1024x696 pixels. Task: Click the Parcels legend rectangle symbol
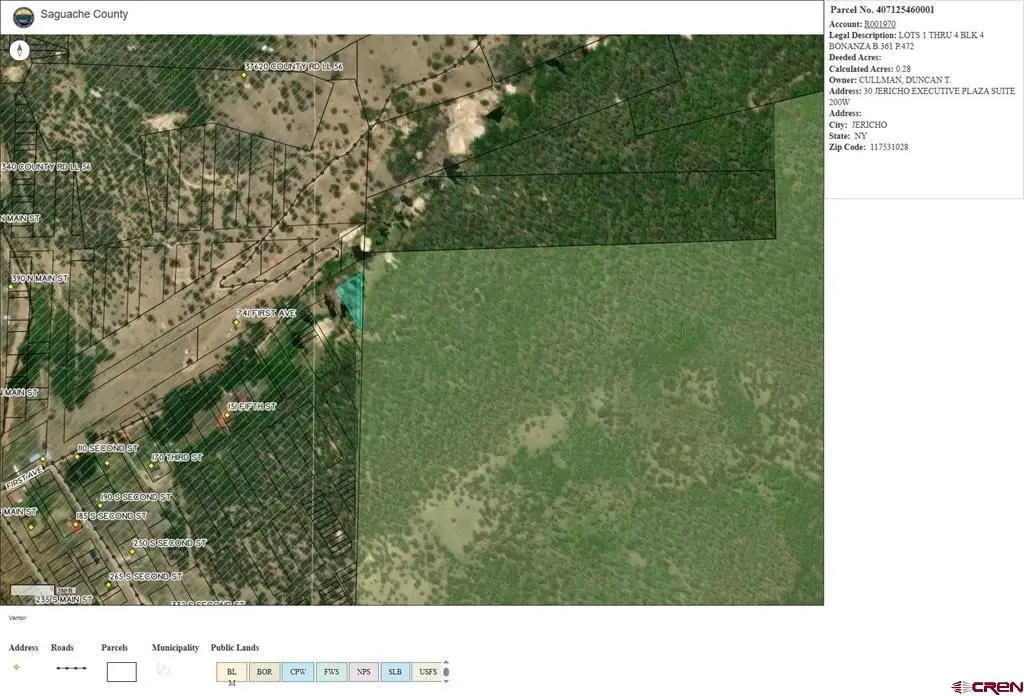(121, 672)
